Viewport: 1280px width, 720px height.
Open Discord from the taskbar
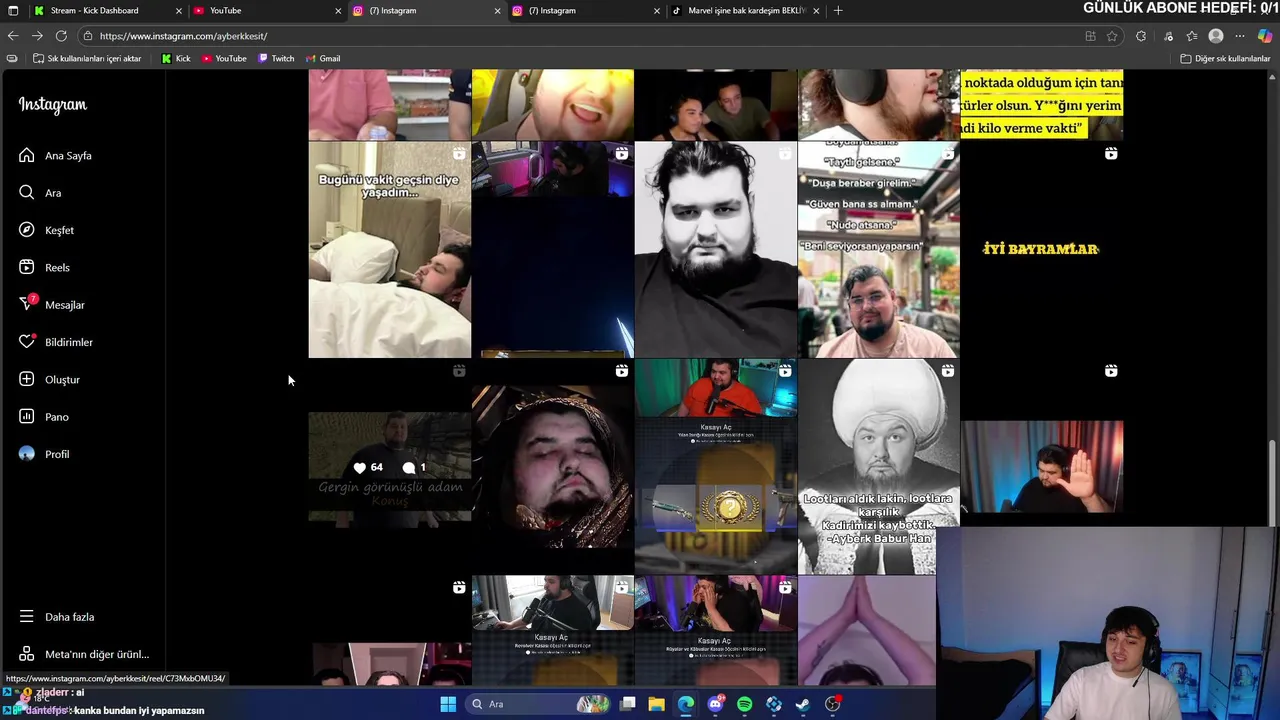(715, 704)
